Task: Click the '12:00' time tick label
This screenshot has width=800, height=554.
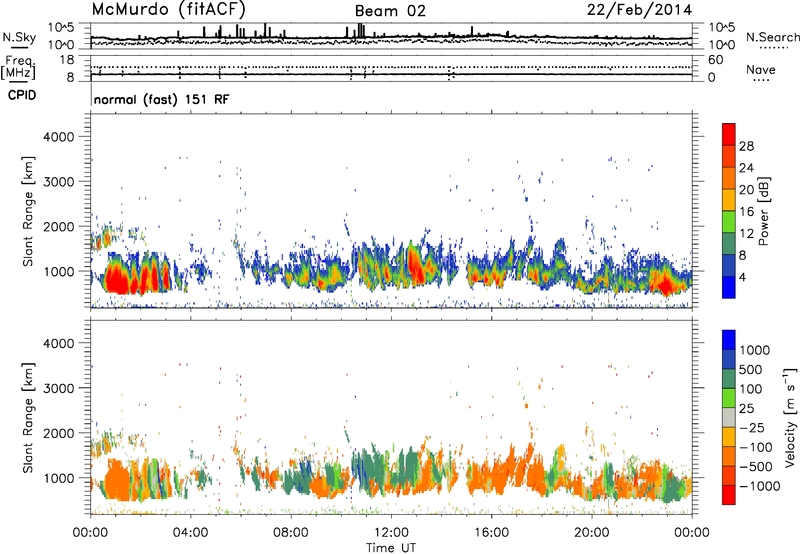Action: (x=391, y=533)
